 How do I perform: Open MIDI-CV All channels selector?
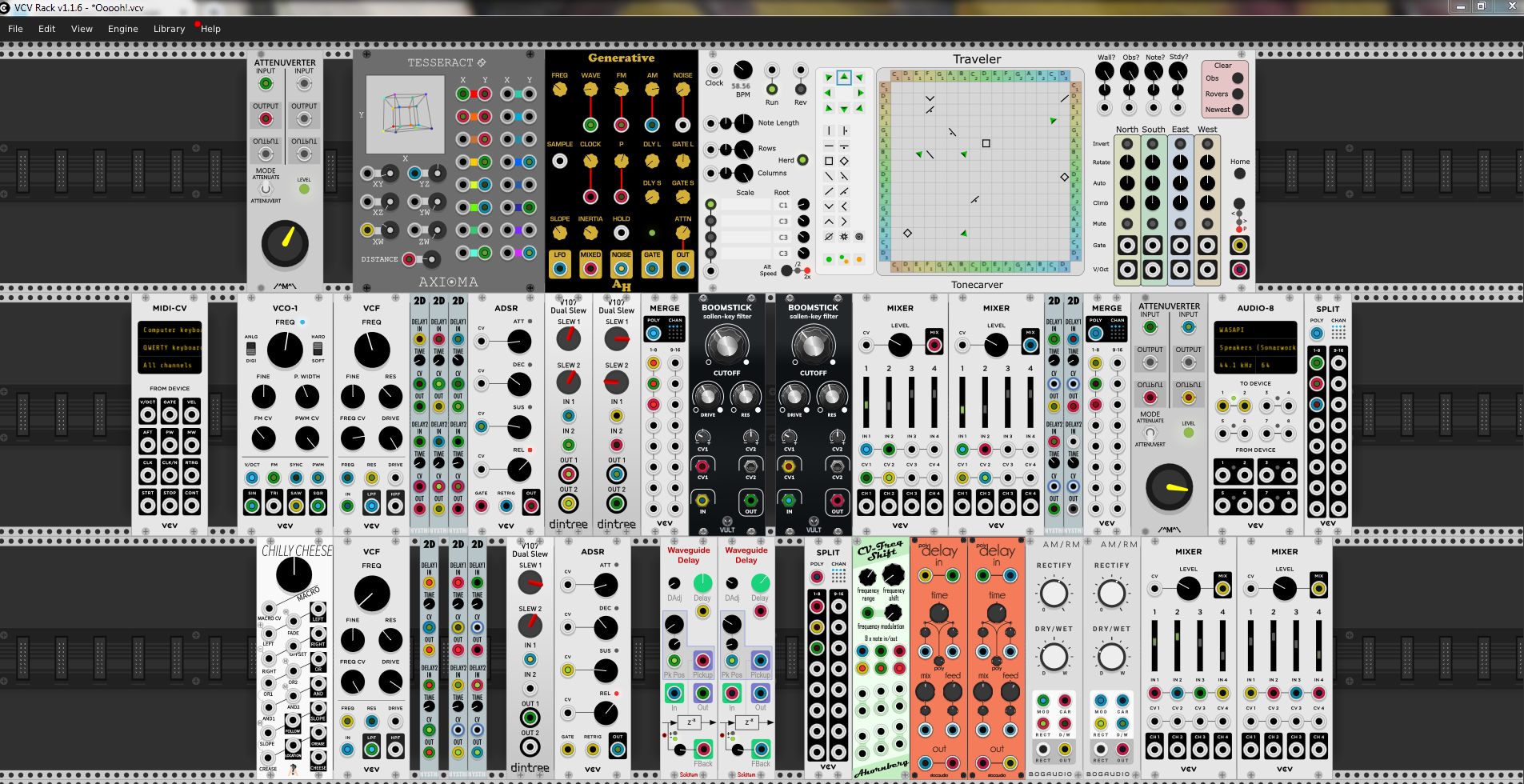point(170,365)
